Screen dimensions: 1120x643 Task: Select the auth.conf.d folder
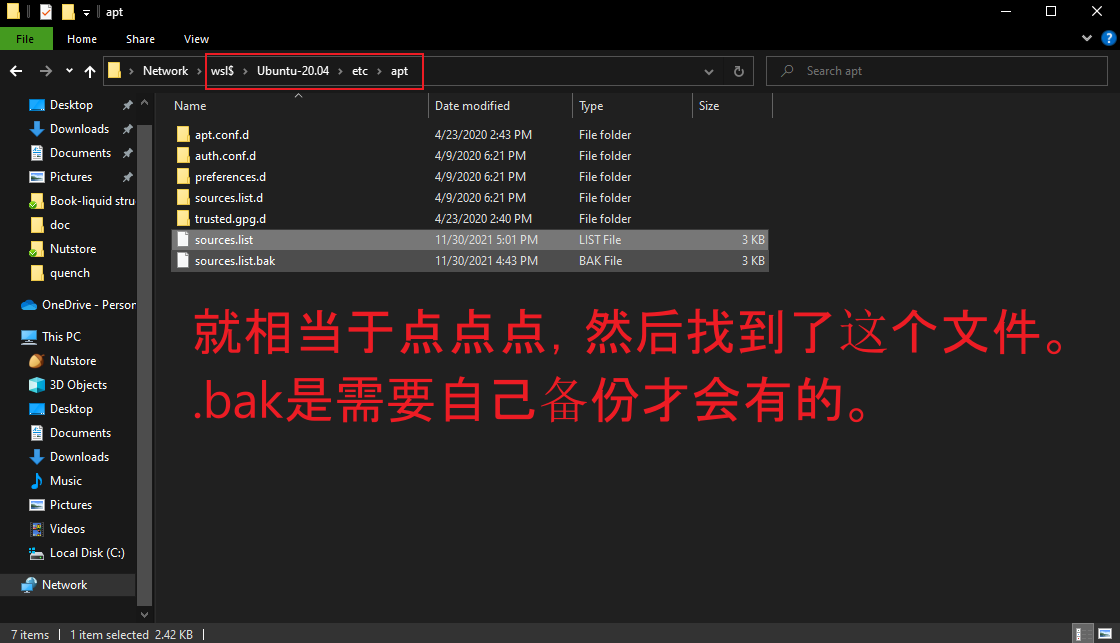(225, 156)
